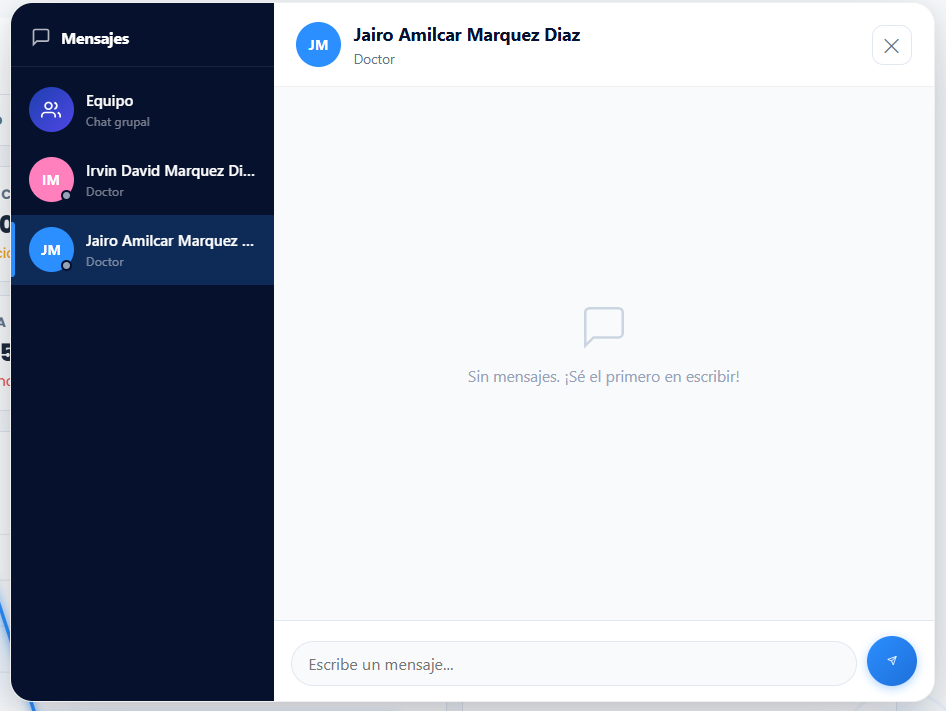946x711 pixels.
Task: Click the JM avatar in the sidebar list
Action: click(51, 250)
